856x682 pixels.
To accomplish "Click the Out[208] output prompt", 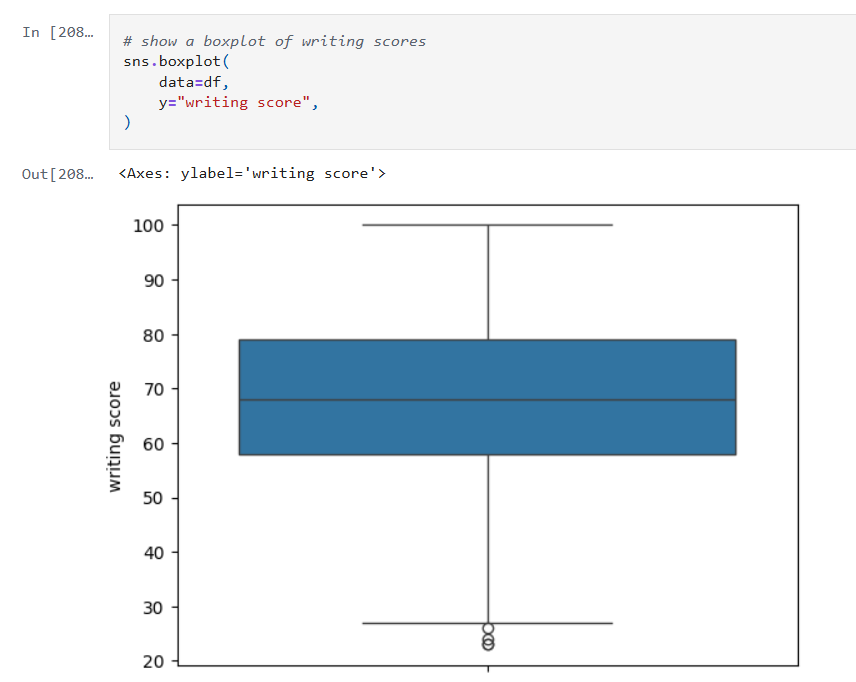I will (x=56, y=174).
